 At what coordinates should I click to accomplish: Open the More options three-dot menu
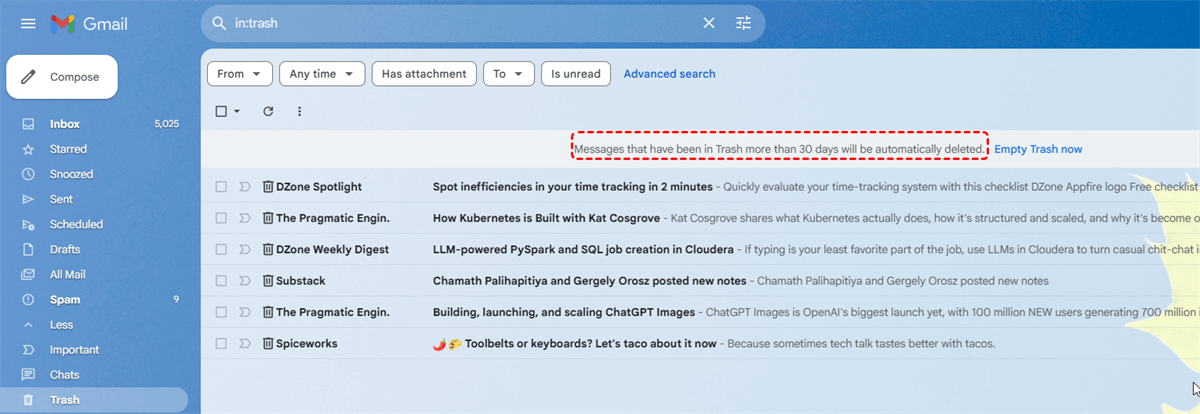[x=299, y=111]
